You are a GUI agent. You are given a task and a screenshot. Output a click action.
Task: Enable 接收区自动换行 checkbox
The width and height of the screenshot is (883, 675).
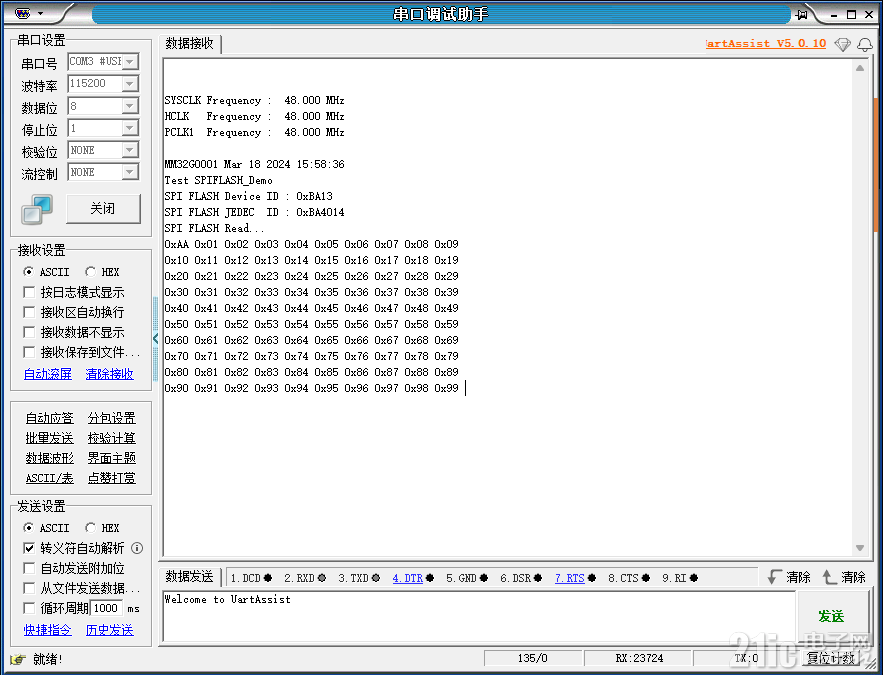point(29,312)
